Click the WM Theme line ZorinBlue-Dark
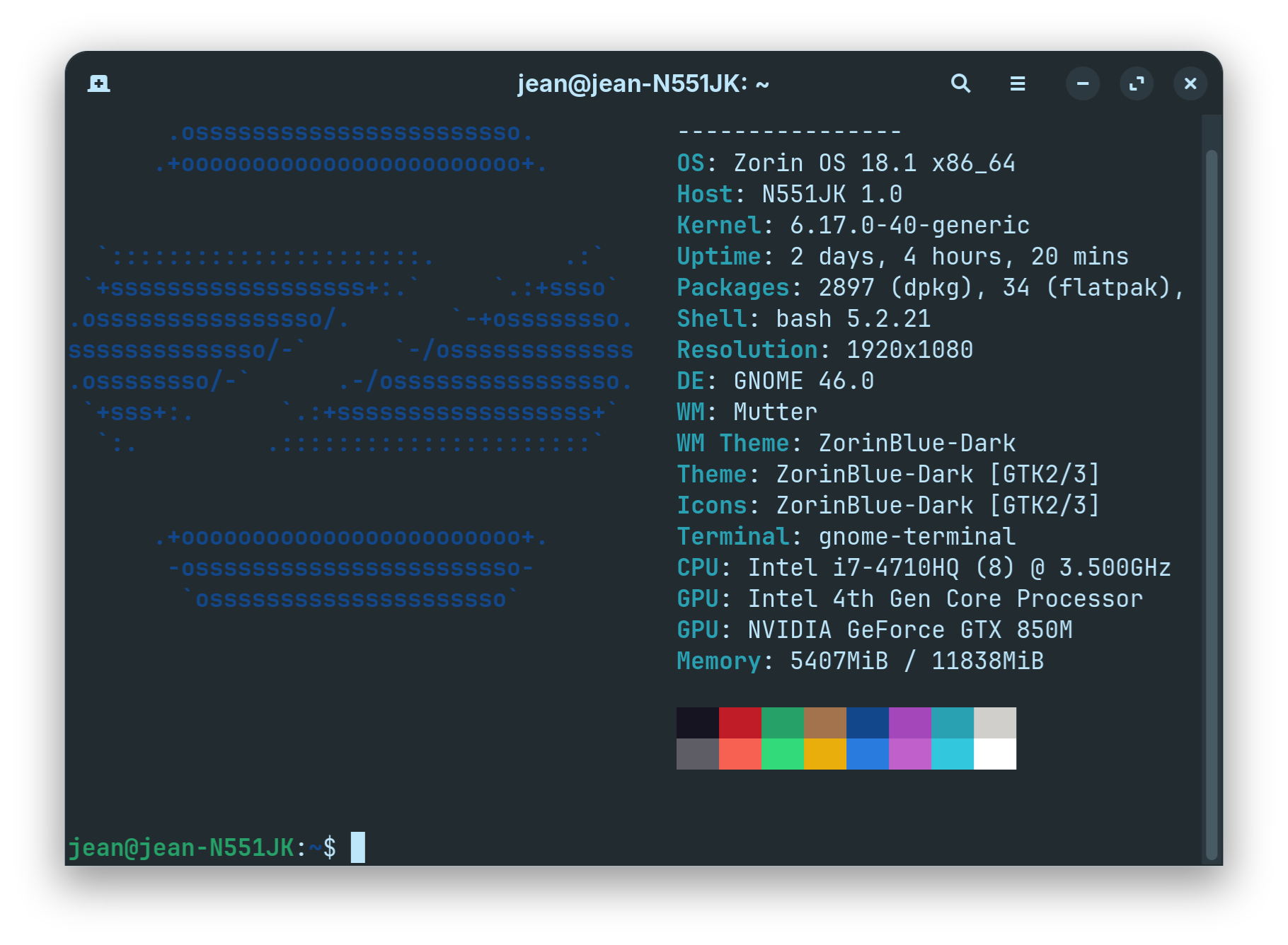Image resolution: width=1288 pixels, height=945 pixels. [x=846, y=443]
